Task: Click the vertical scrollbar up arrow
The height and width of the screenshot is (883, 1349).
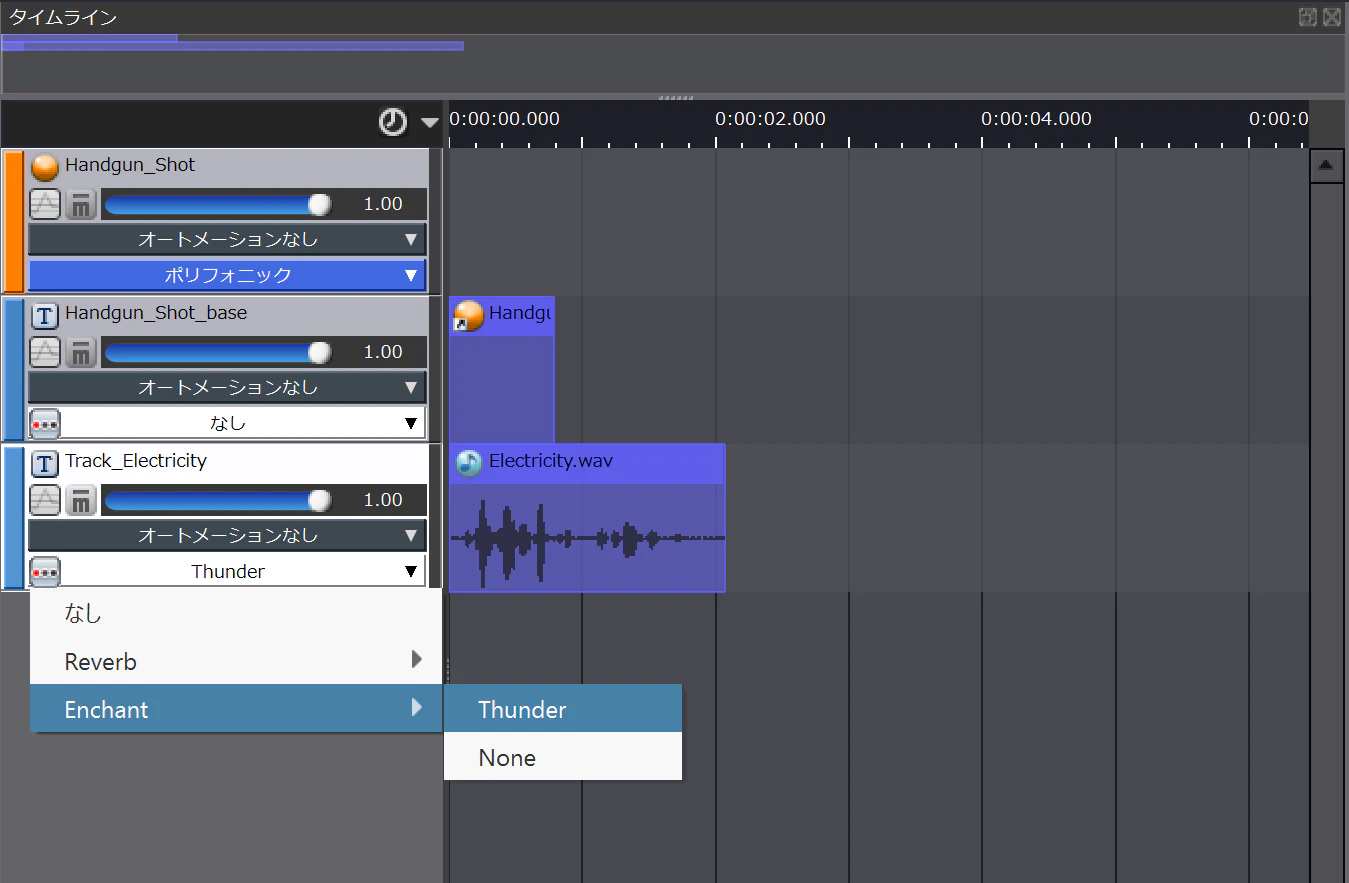Action: [1326, 166]
